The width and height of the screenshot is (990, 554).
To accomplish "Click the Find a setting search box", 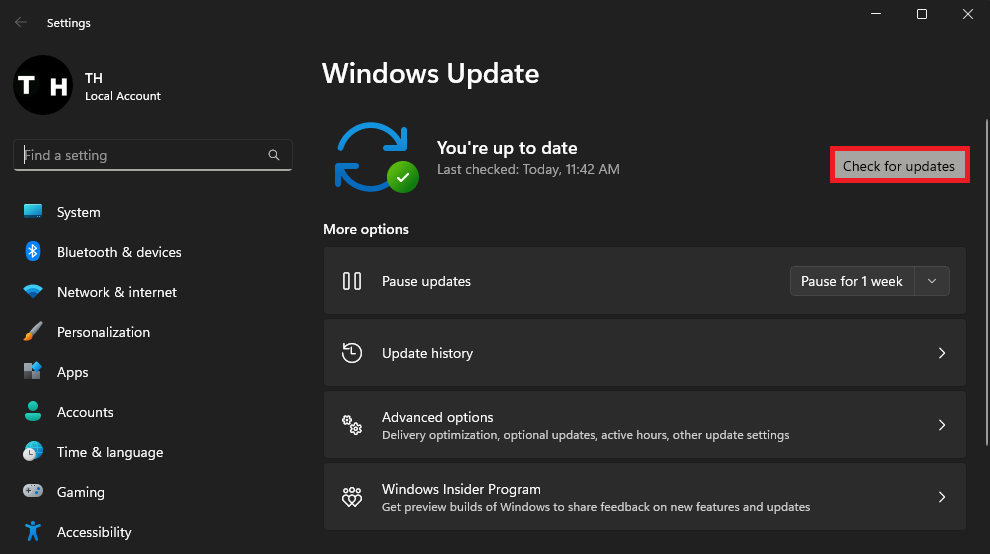I will pyautogui.click(x=152, y=155).
